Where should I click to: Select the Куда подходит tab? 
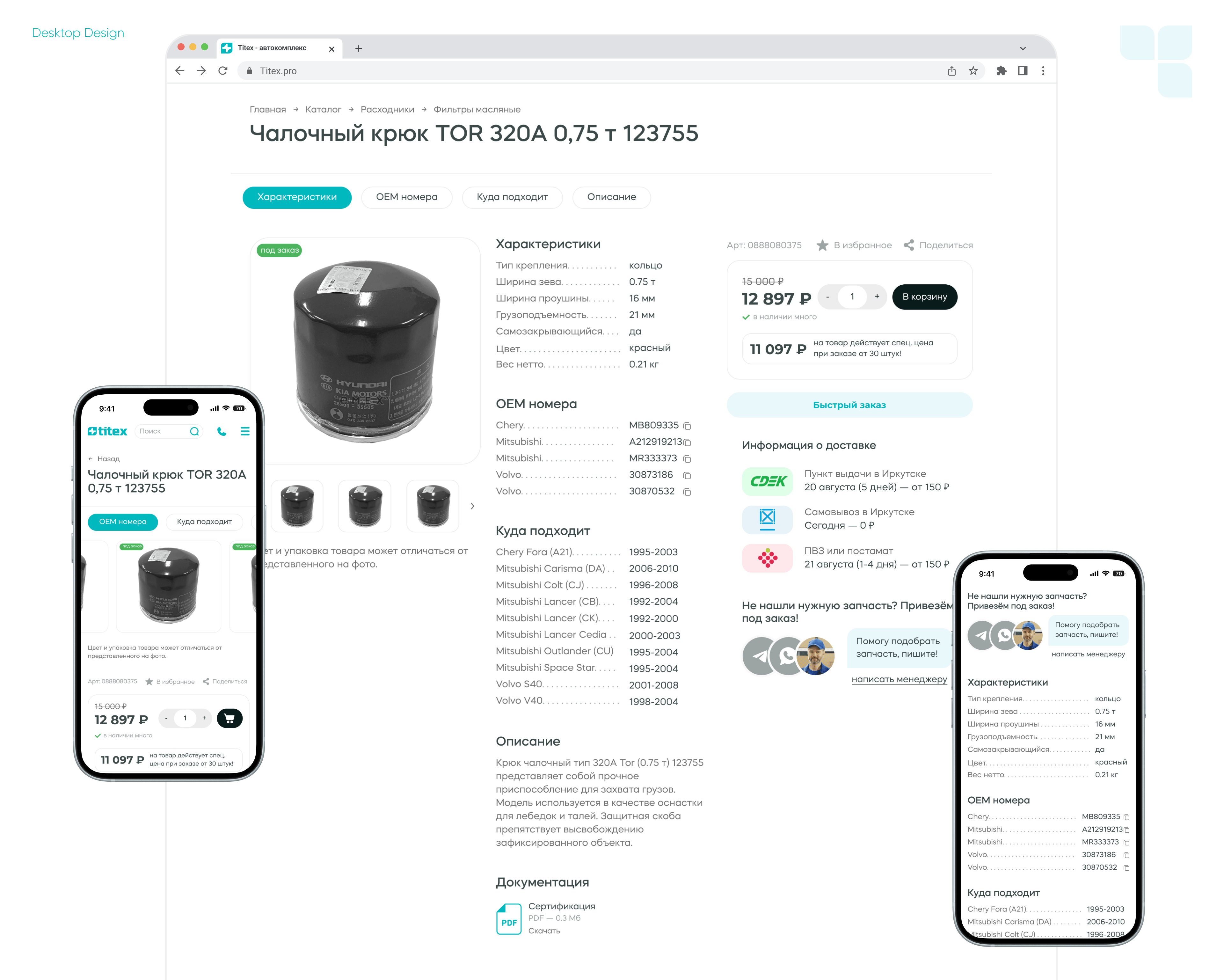click(512, 198)
